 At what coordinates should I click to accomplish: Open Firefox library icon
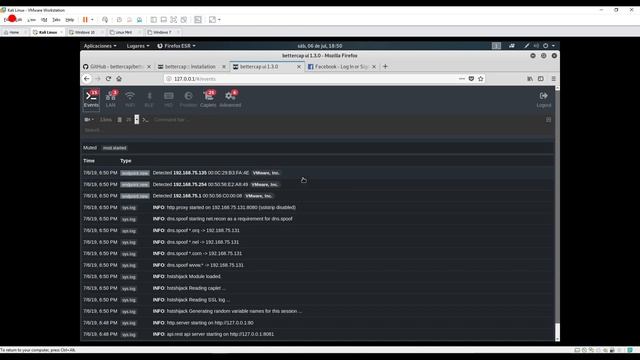530,79
